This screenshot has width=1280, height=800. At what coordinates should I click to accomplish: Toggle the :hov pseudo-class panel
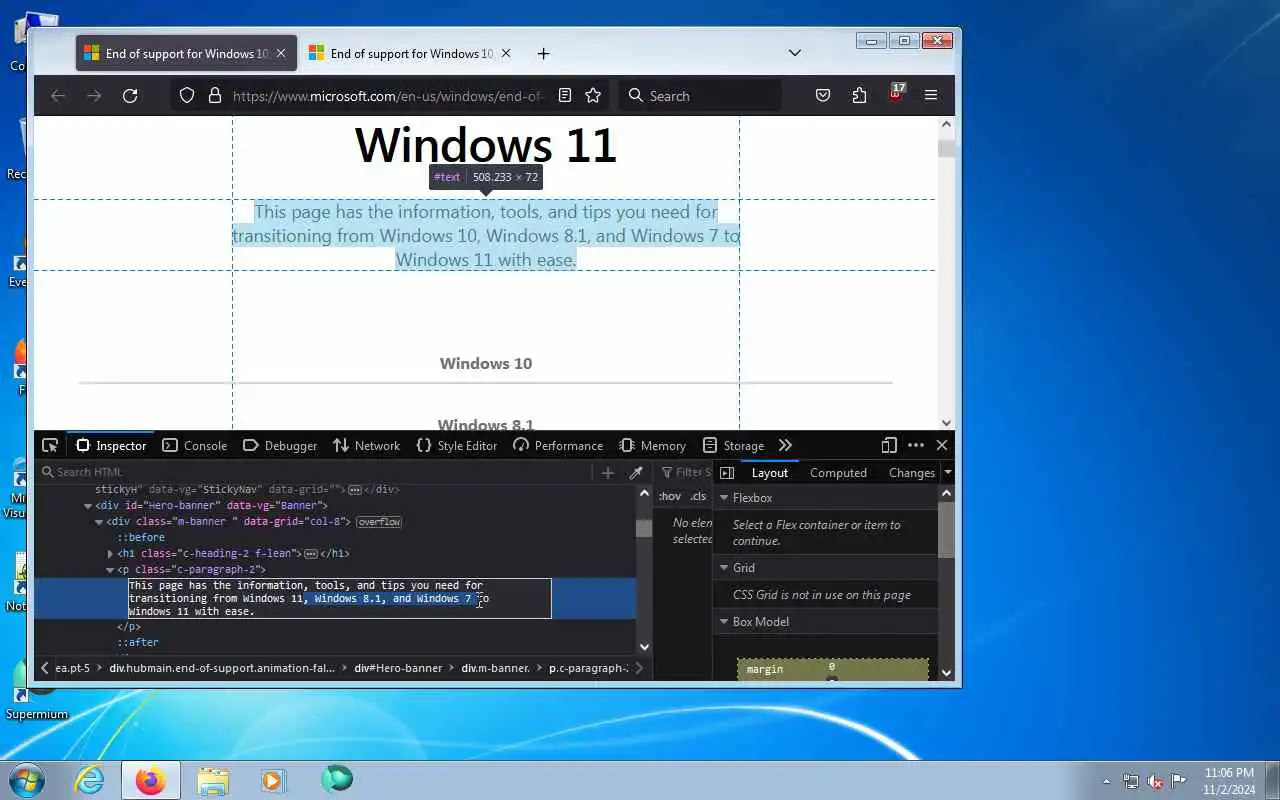670,496
